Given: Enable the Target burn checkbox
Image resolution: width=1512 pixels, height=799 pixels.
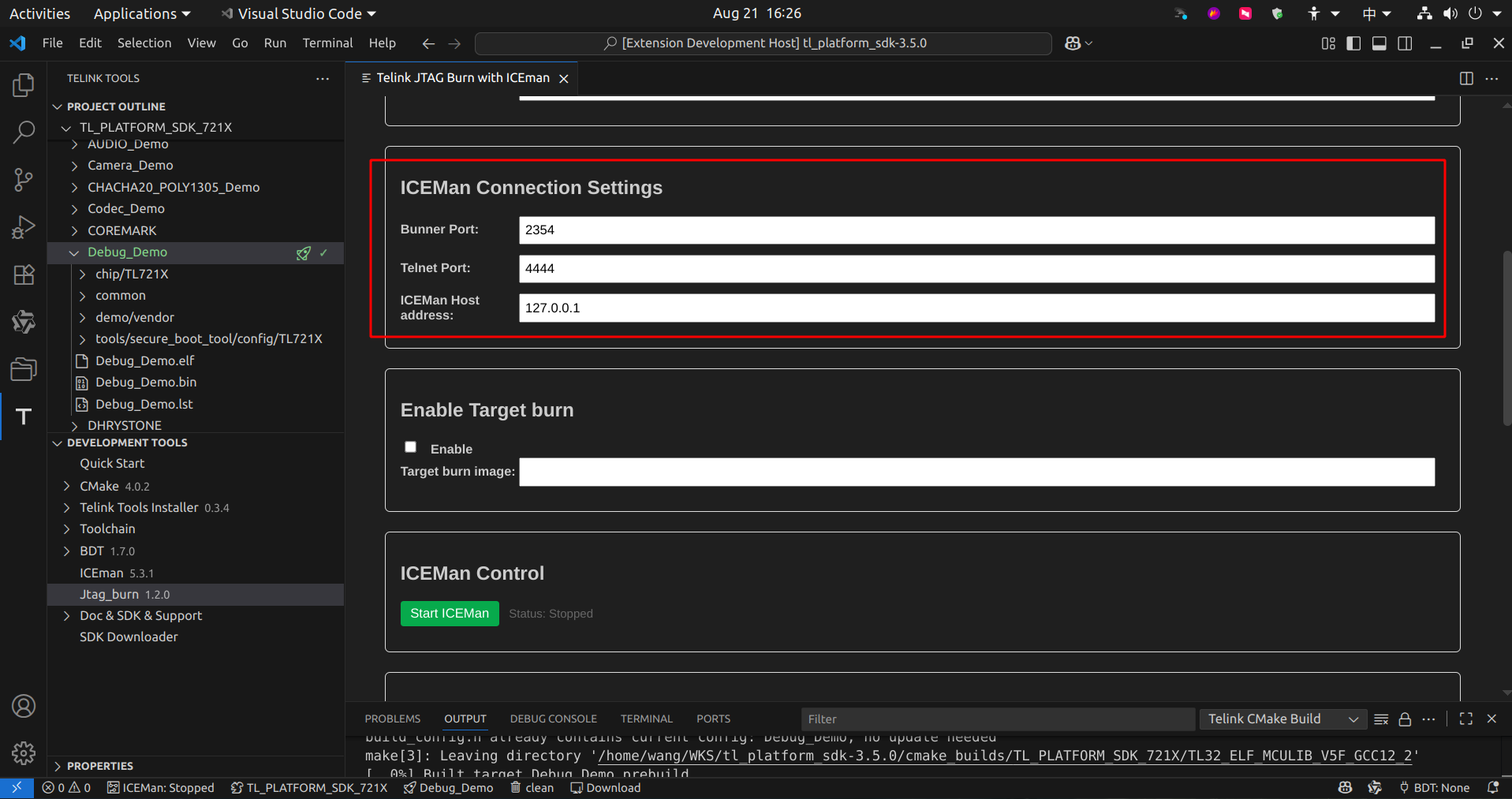Looking at the screenshot, I should [410, 446].
